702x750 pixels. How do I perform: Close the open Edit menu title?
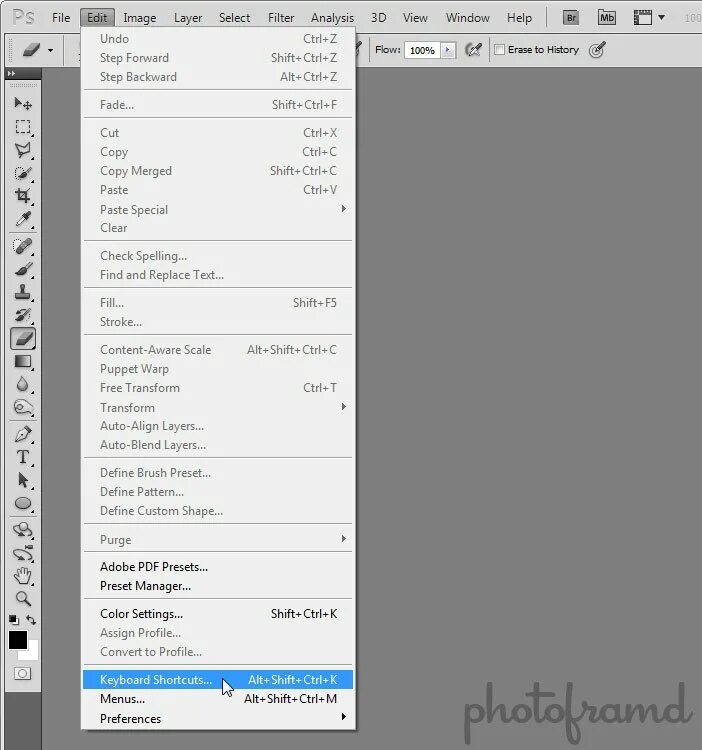click(97, 18)
